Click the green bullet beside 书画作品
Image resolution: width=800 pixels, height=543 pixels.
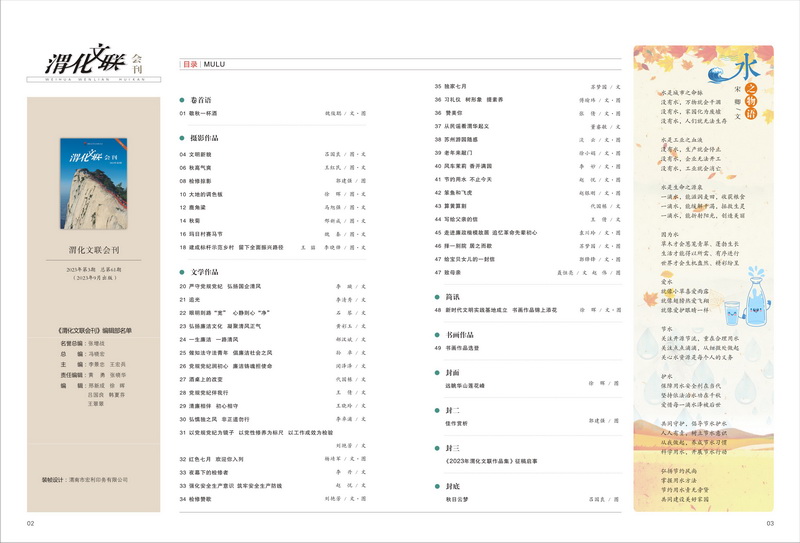pos(437,334)
